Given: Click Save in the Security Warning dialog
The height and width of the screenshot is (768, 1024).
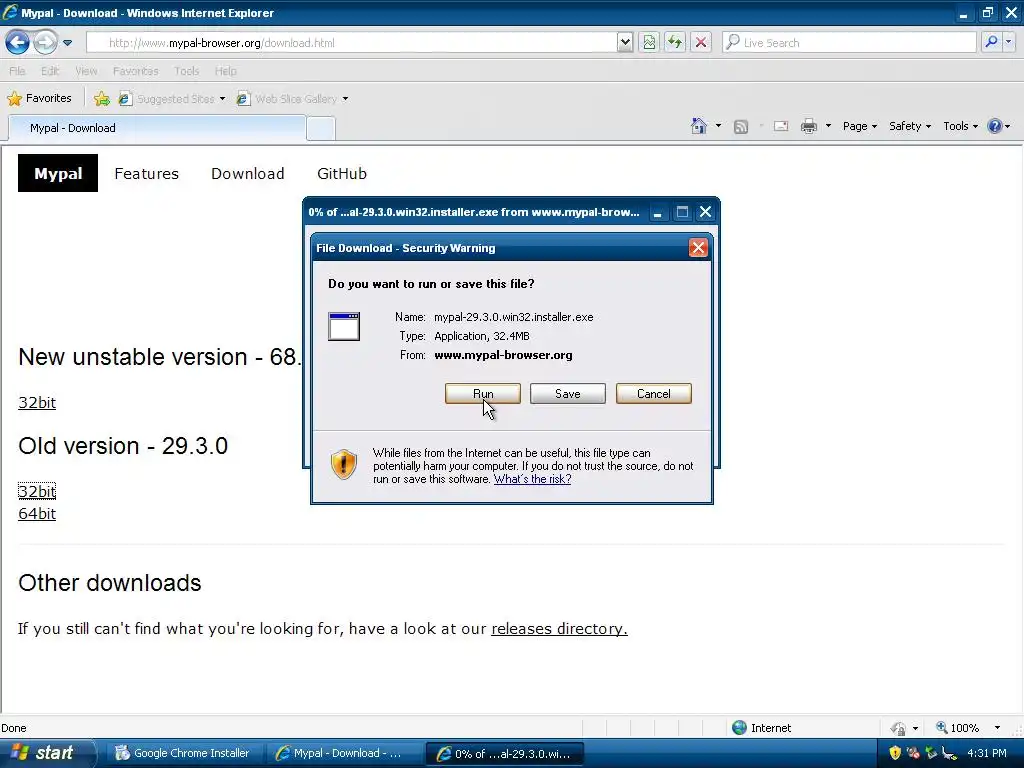Looking at the screenshot, I should 568,394.
